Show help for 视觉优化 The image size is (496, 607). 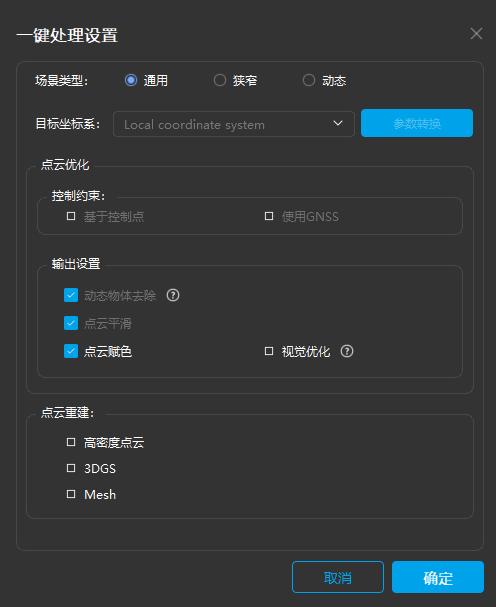point(347,351)
